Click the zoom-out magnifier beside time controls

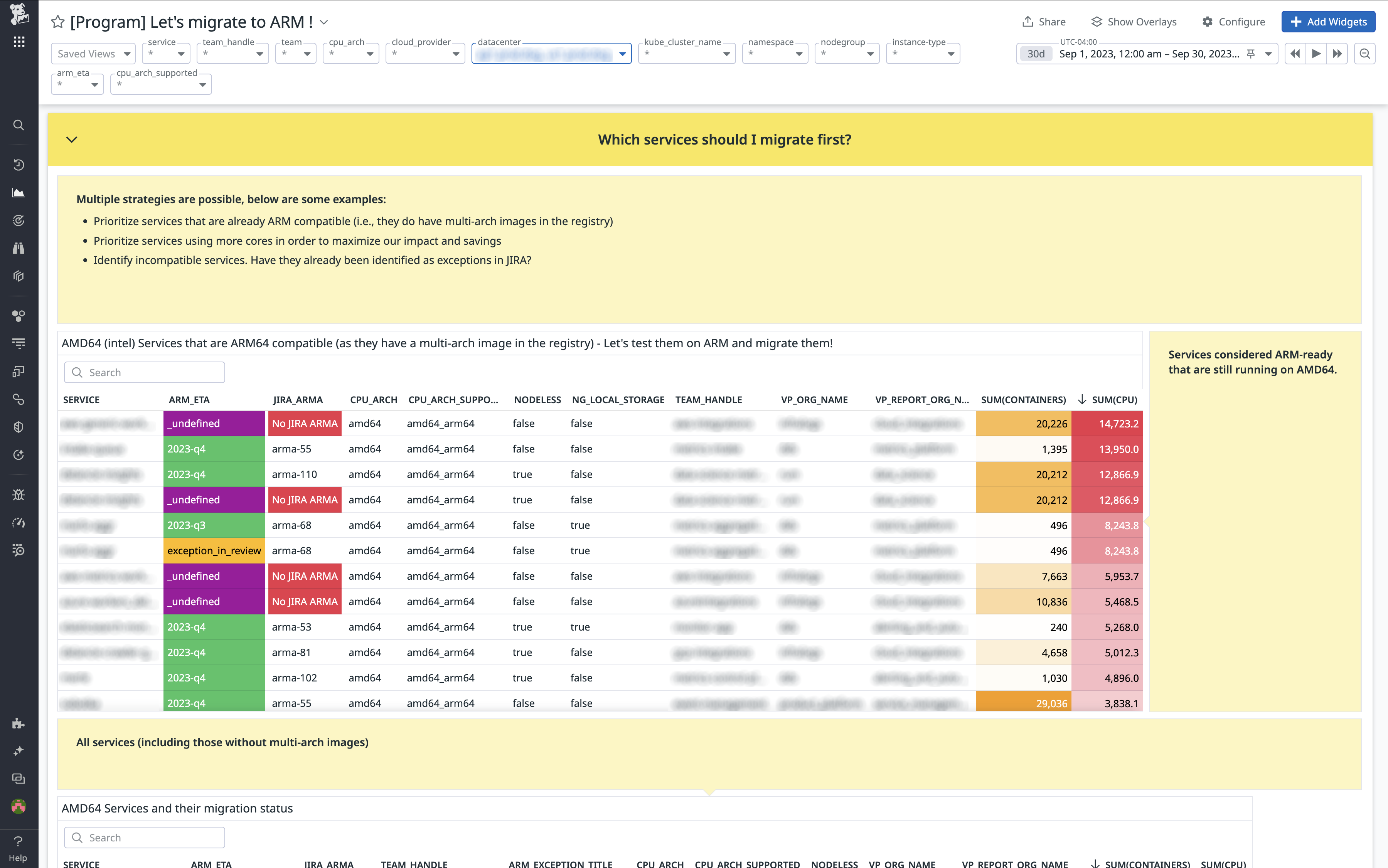pyautogui.click(x=1365, y=54)
